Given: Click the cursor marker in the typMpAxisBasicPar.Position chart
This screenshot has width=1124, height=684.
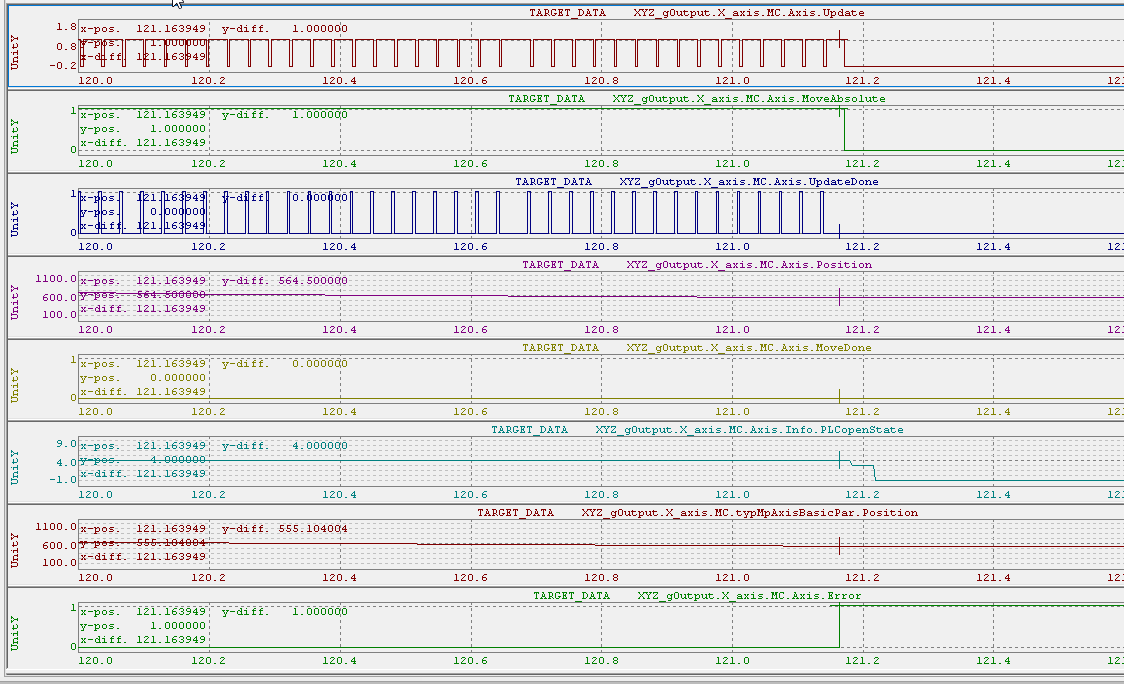Looking at the screenshot, I should coord(839,546).
